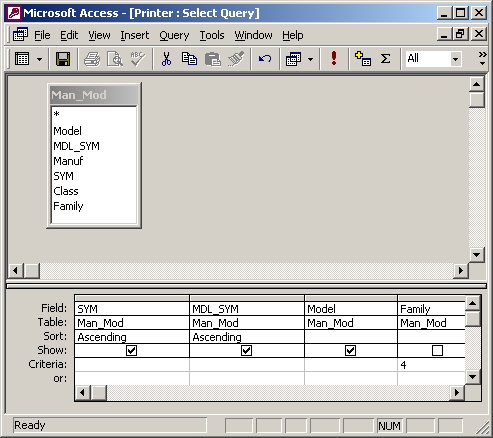The image size is (493, 438).
Task: Click the SYM column selector bar
Action: 132,298
